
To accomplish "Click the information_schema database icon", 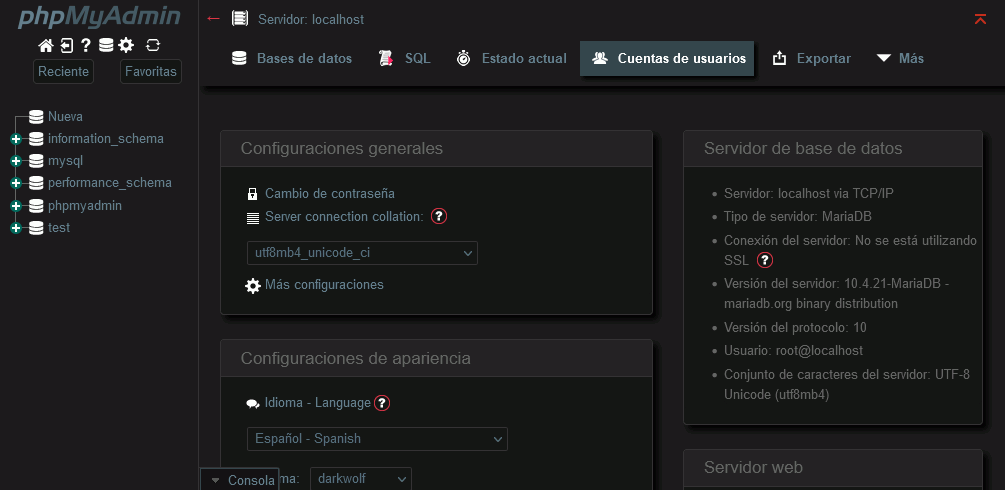I will pos(37,139).
